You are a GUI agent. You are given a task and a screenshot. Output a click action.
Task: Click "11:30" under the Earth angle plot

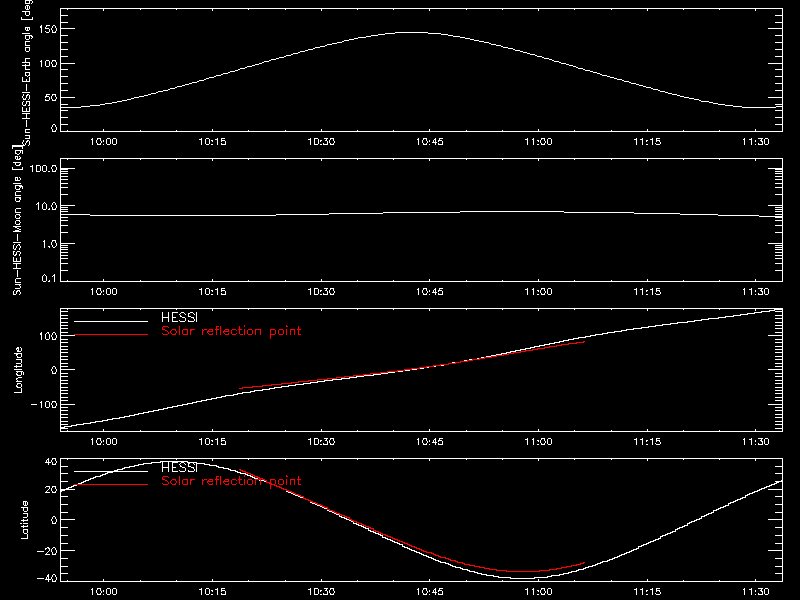[756, 142]
